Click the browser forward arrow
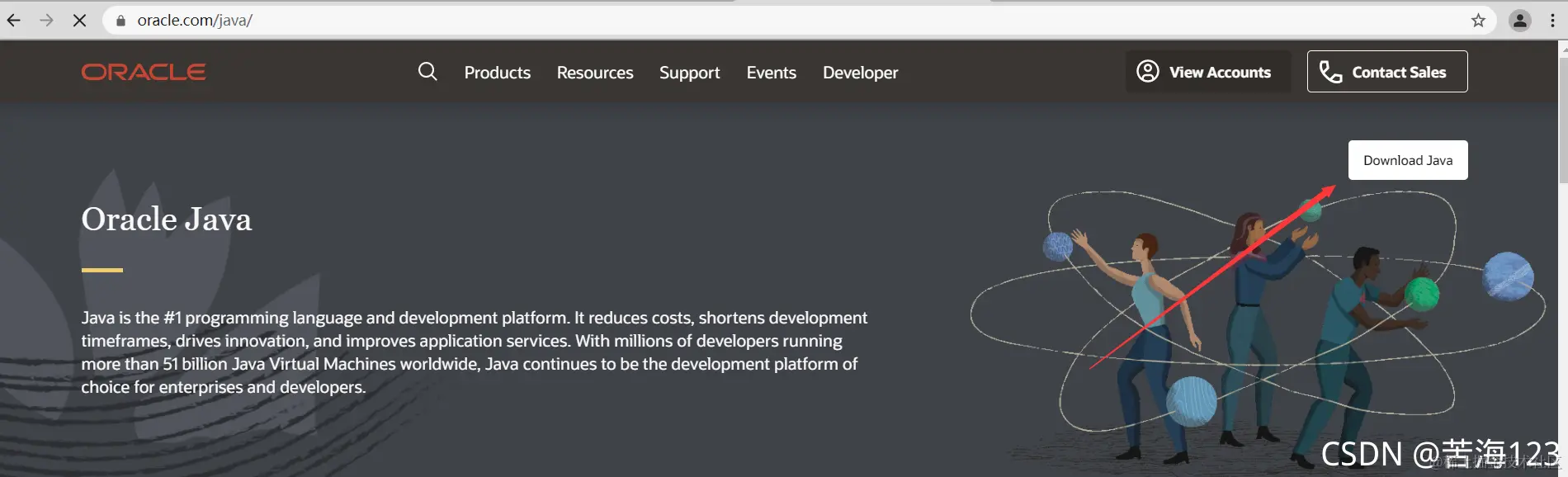Screen dimensions: 1568x477 pyautogui.click(x=46, y=21)
